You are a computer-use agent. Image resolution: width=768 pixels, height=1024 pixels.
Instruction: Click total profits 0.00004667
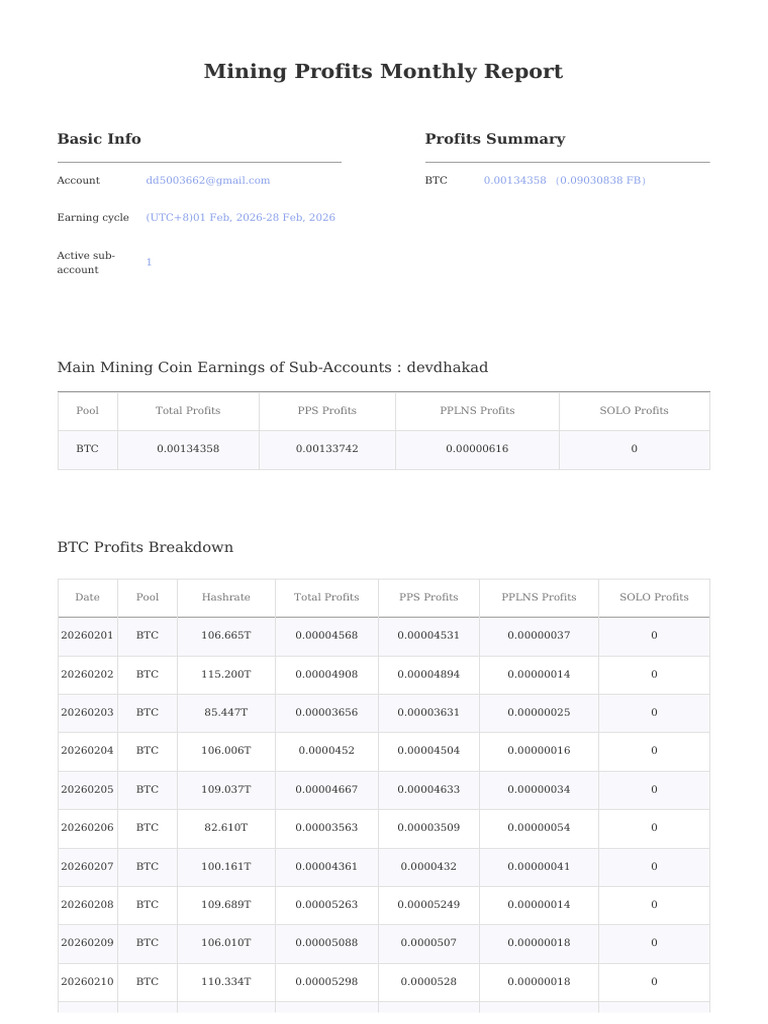click(327, 790)
